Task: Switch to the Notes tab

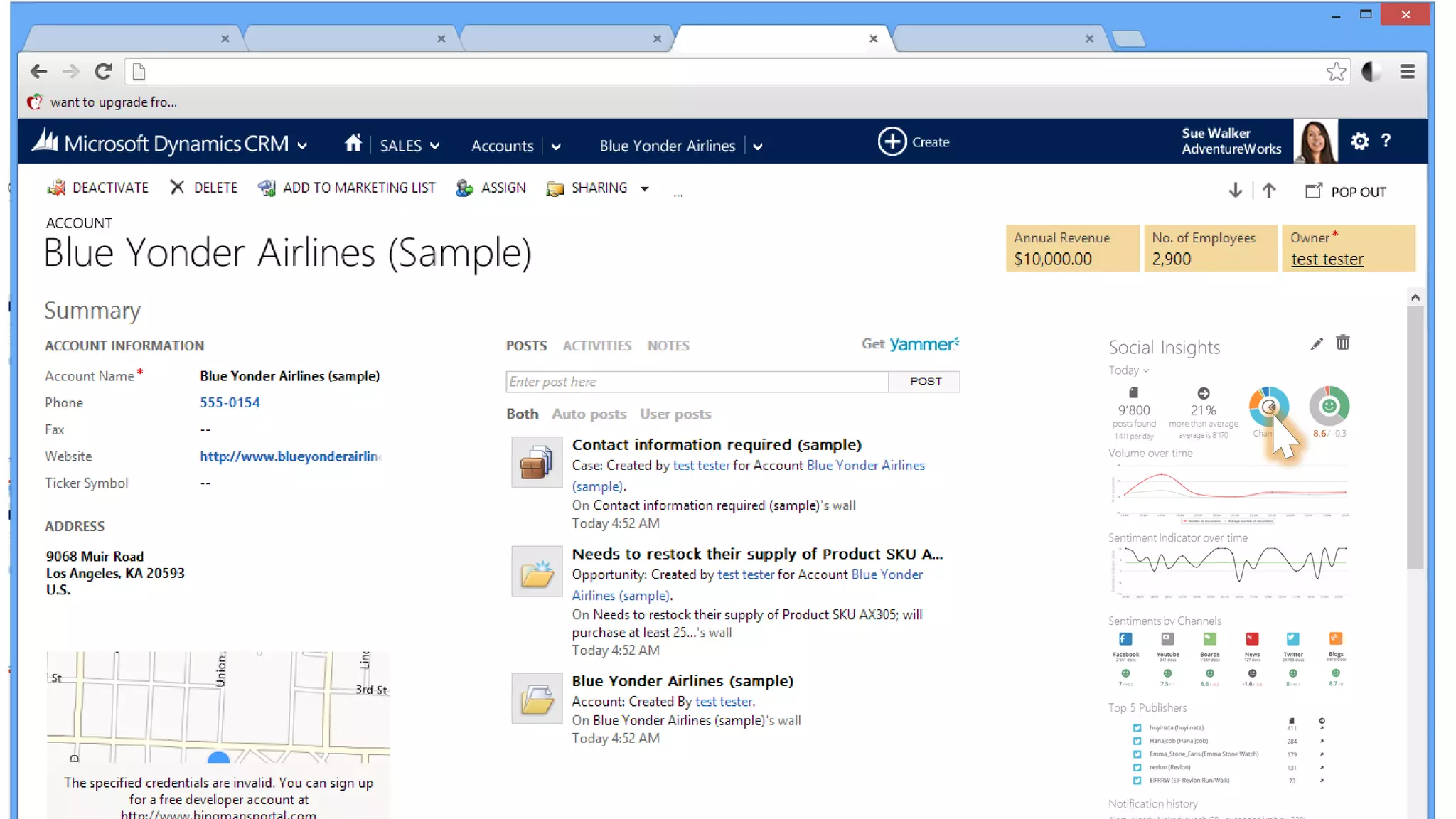Action: click(668, 346)
